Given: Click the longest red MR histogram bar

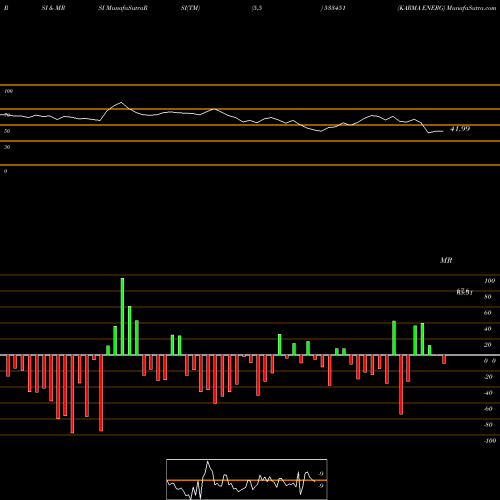Looking at the screenshot, I should (x=72, y=394).
